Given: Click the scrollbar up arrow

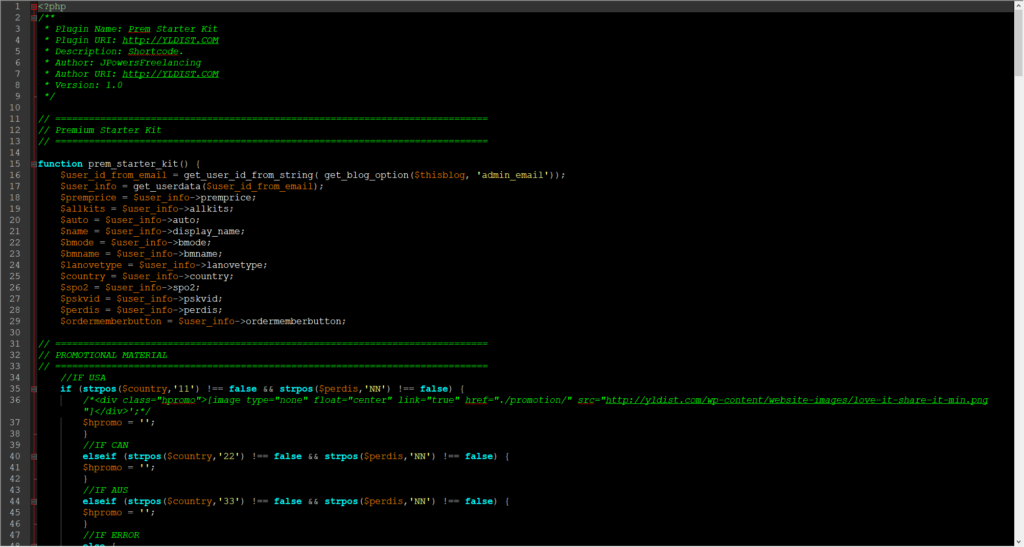Looking at the screenshot, I should (1016, 6).
